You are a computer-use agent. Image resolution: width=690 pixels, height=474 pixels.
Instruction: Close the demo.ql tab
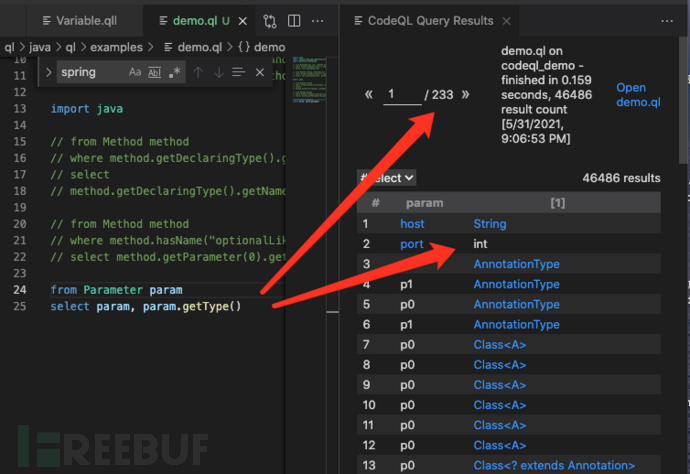242,21
